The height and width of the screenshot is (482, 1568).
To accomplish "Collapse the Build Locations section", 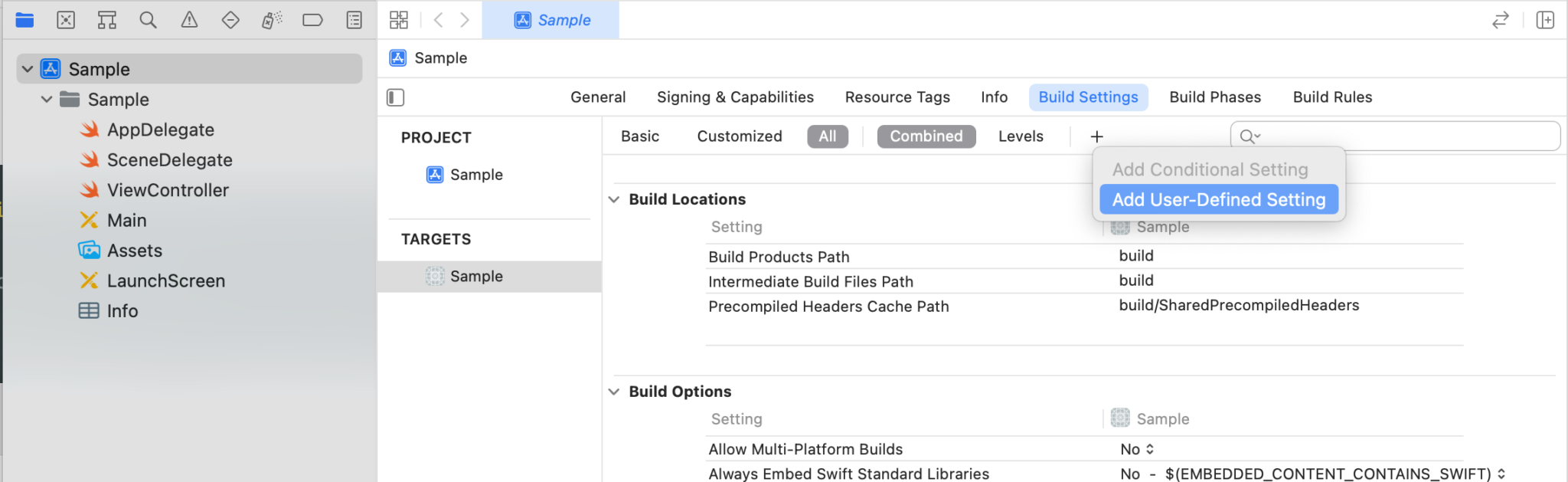I will (x=614, y=199).
